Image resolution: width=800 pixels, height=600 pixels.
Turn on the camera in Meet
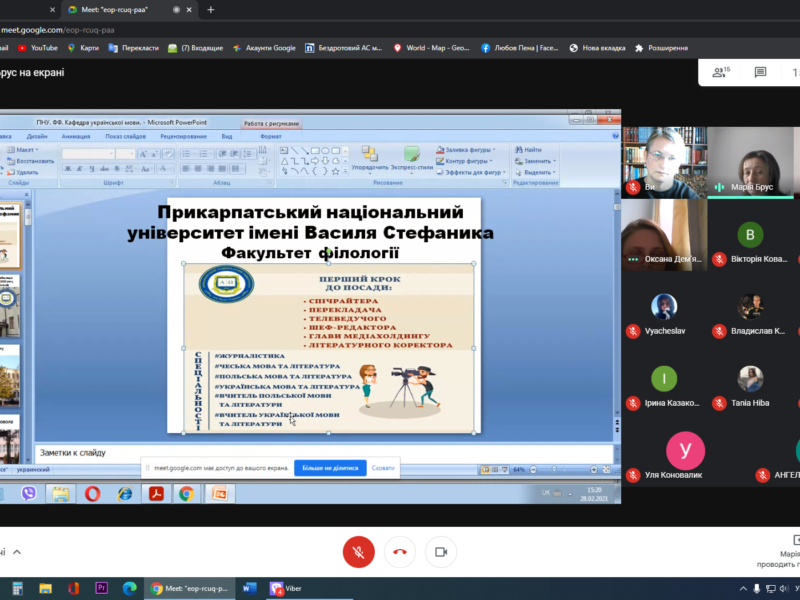tap(440, 552)
